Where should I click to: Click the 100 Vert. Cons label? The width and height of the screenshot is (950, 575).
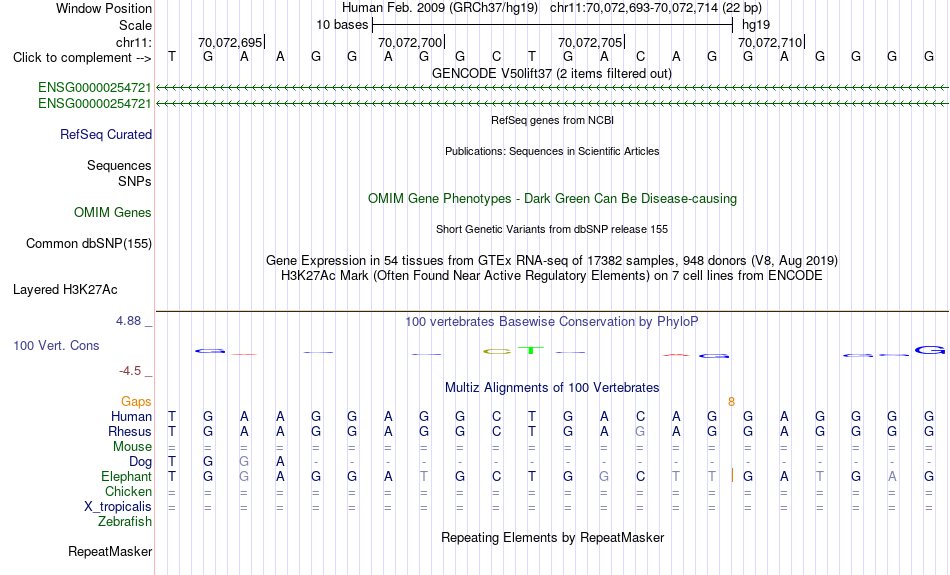(x=56, y=345)
